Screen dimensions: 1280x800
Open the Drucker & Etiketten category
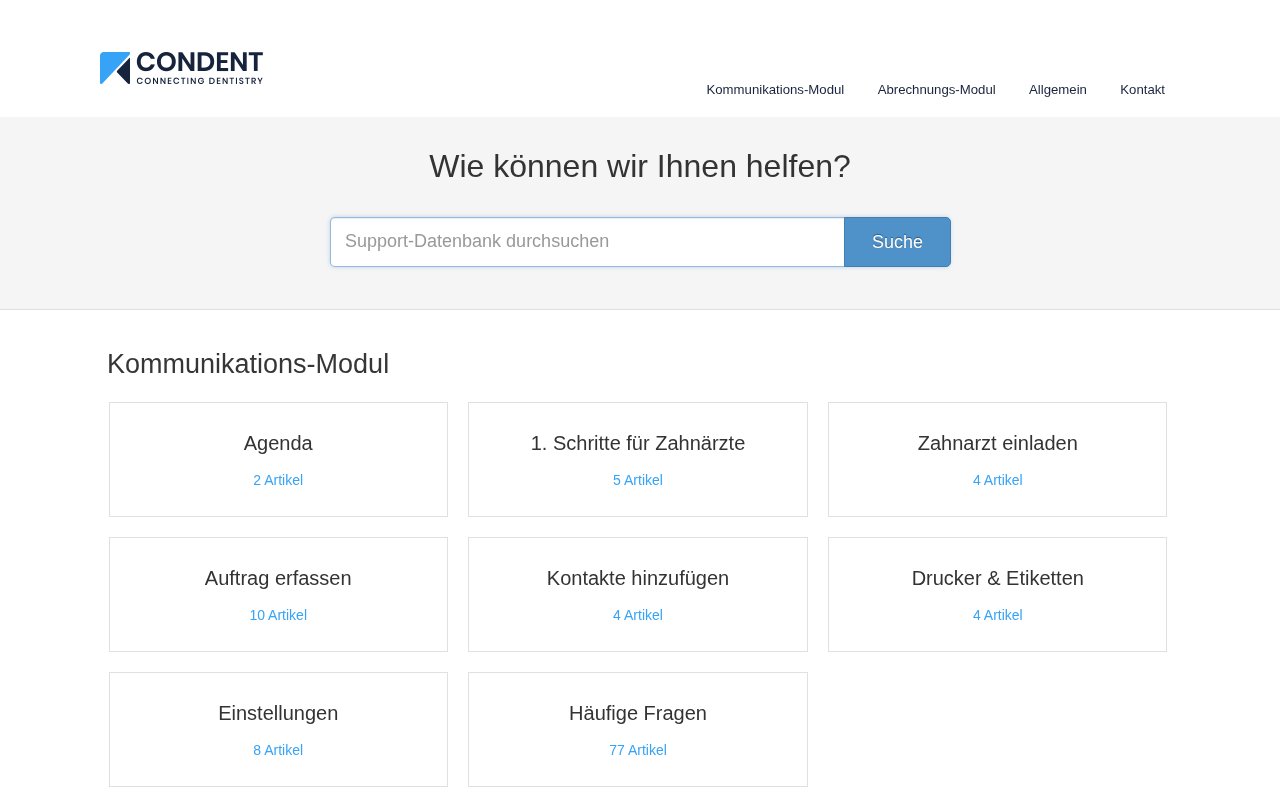[998, 578]
